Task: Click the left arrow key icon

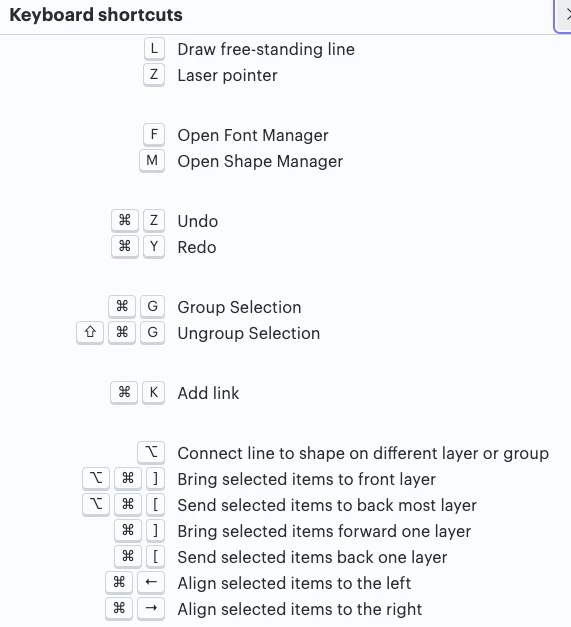Action: point(151,582)
